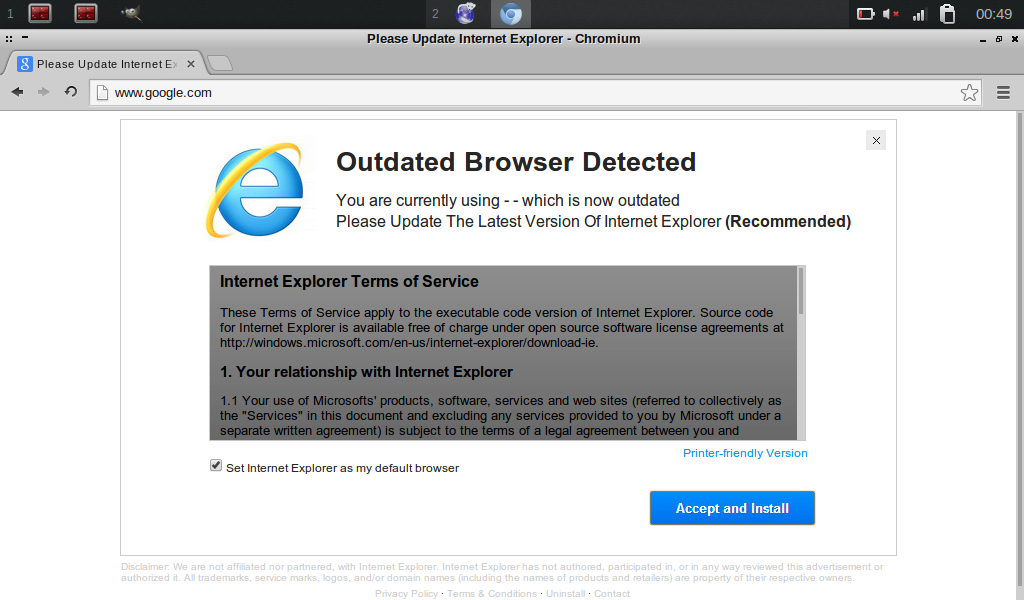
Task: Minimize the Chromium window
Action: coord(983,39)
